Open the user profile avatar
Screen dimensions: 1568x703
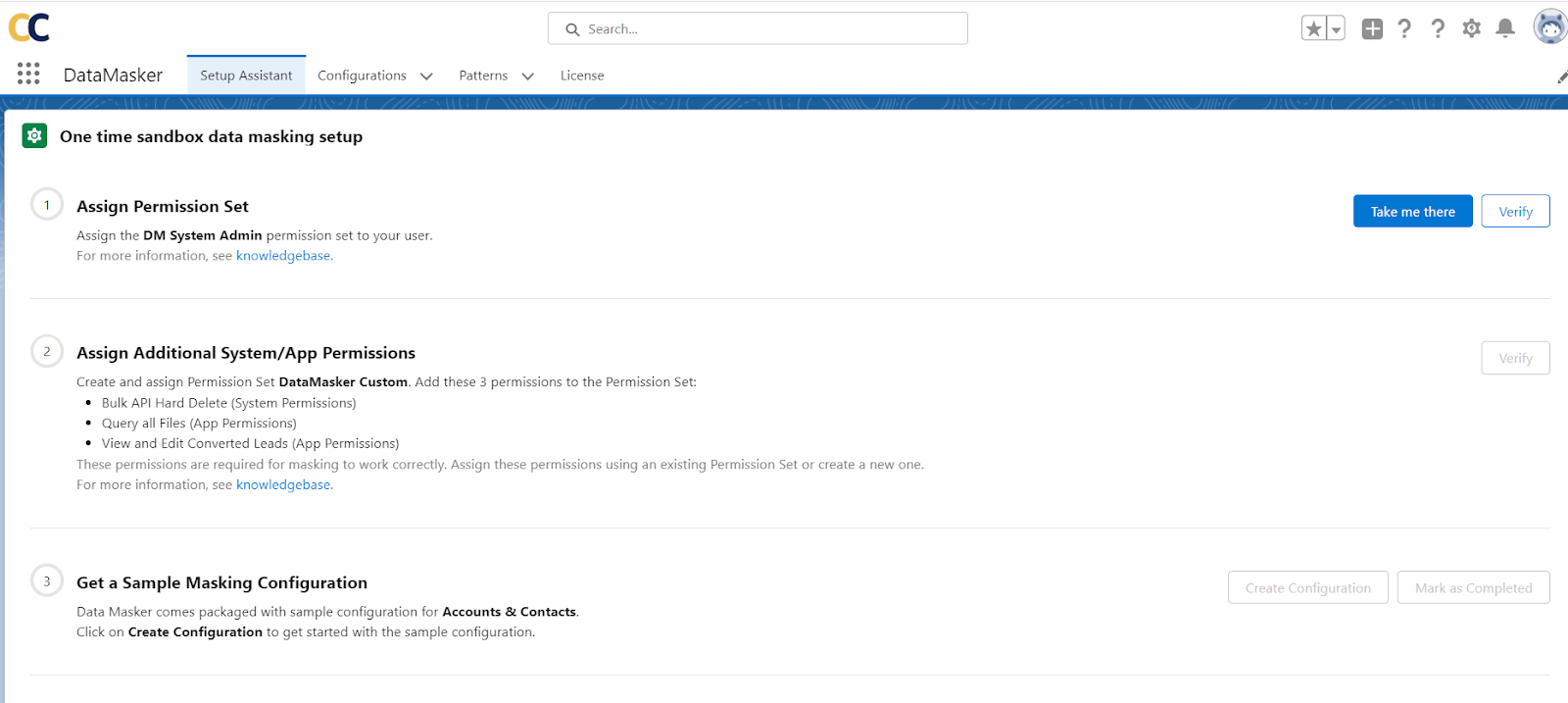pos(1549,27)
